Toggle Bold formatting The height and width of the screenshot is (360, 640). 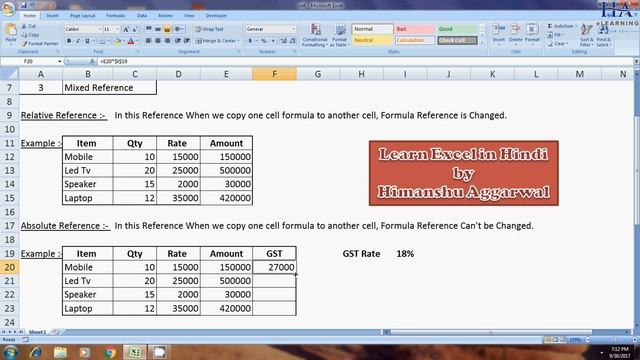tap(69, 41)
